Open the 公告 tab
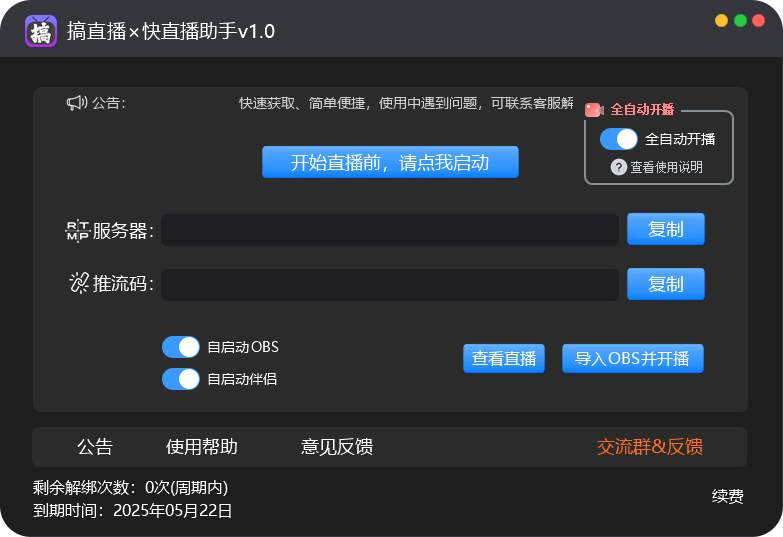The image size is (783, 537). (95, 447)
